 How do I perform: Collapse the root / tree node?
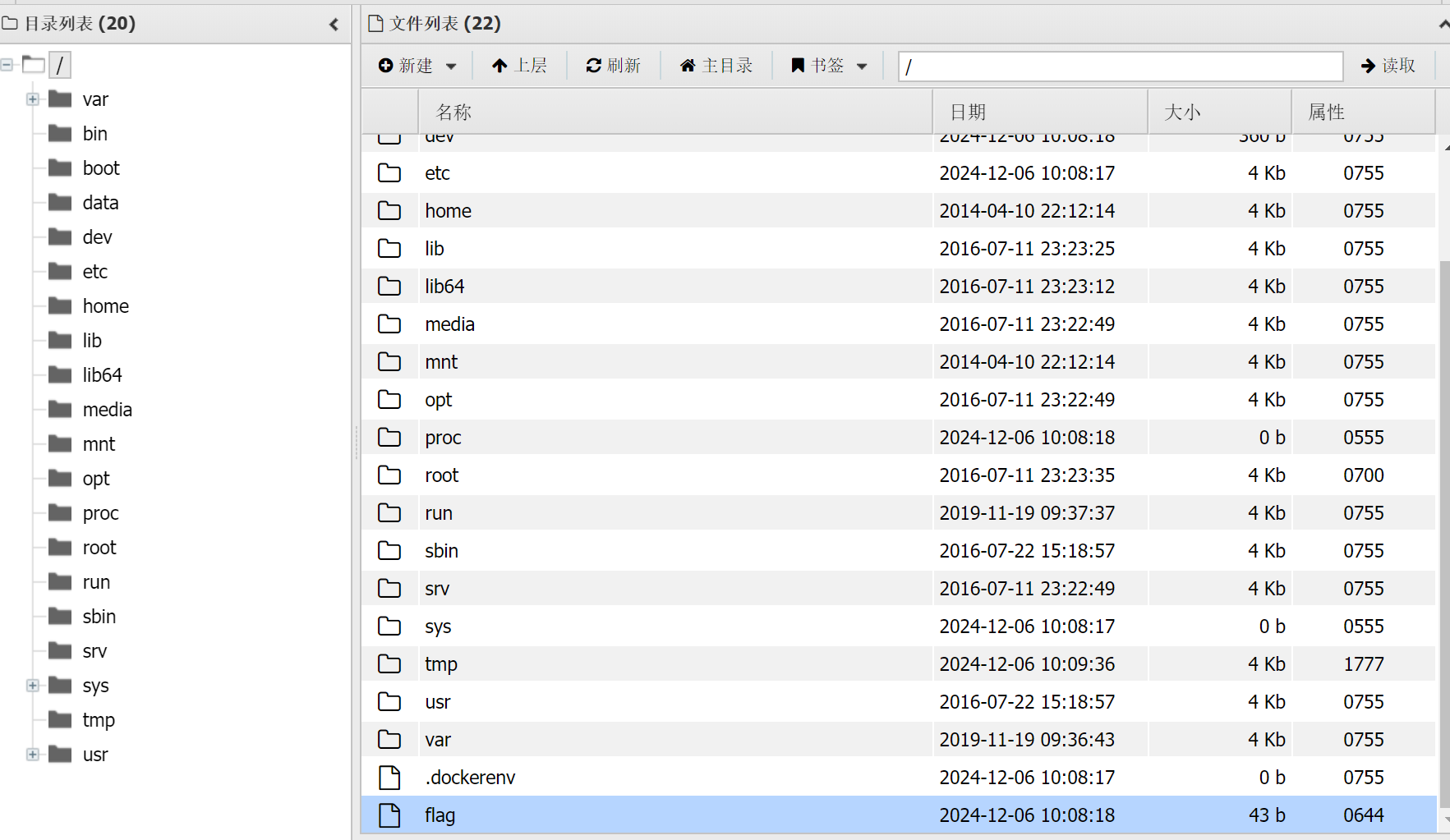tap(7, 64)
